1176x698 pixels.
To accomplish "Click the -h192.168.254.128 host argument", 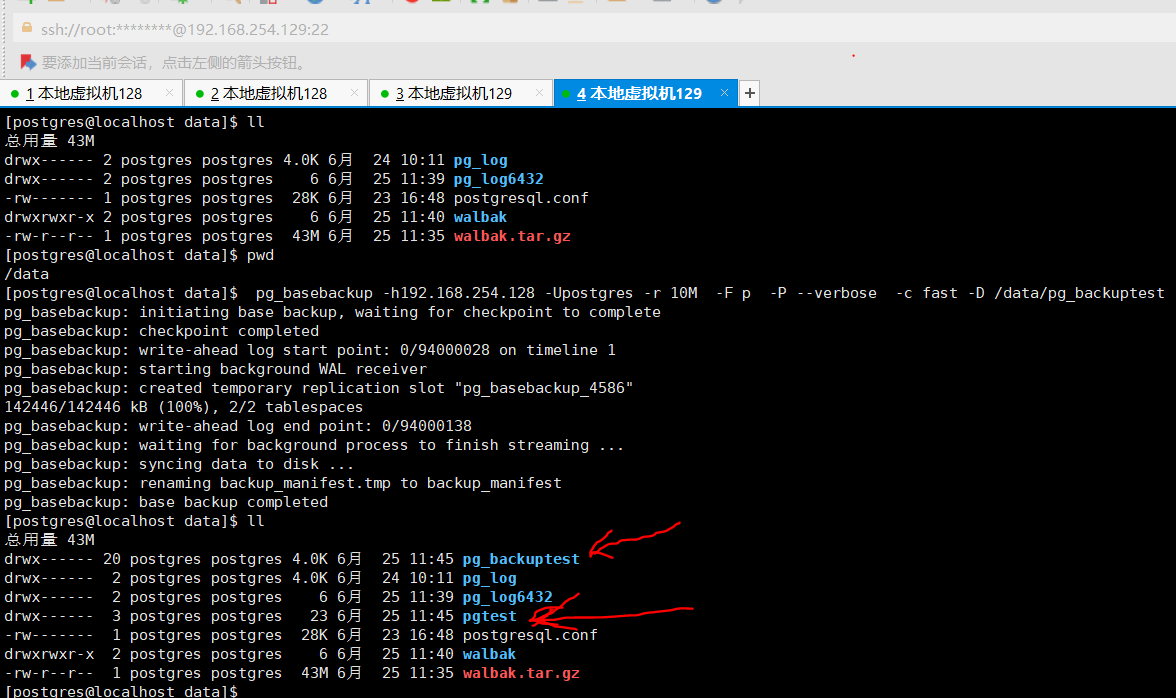I will coord(459,293).
